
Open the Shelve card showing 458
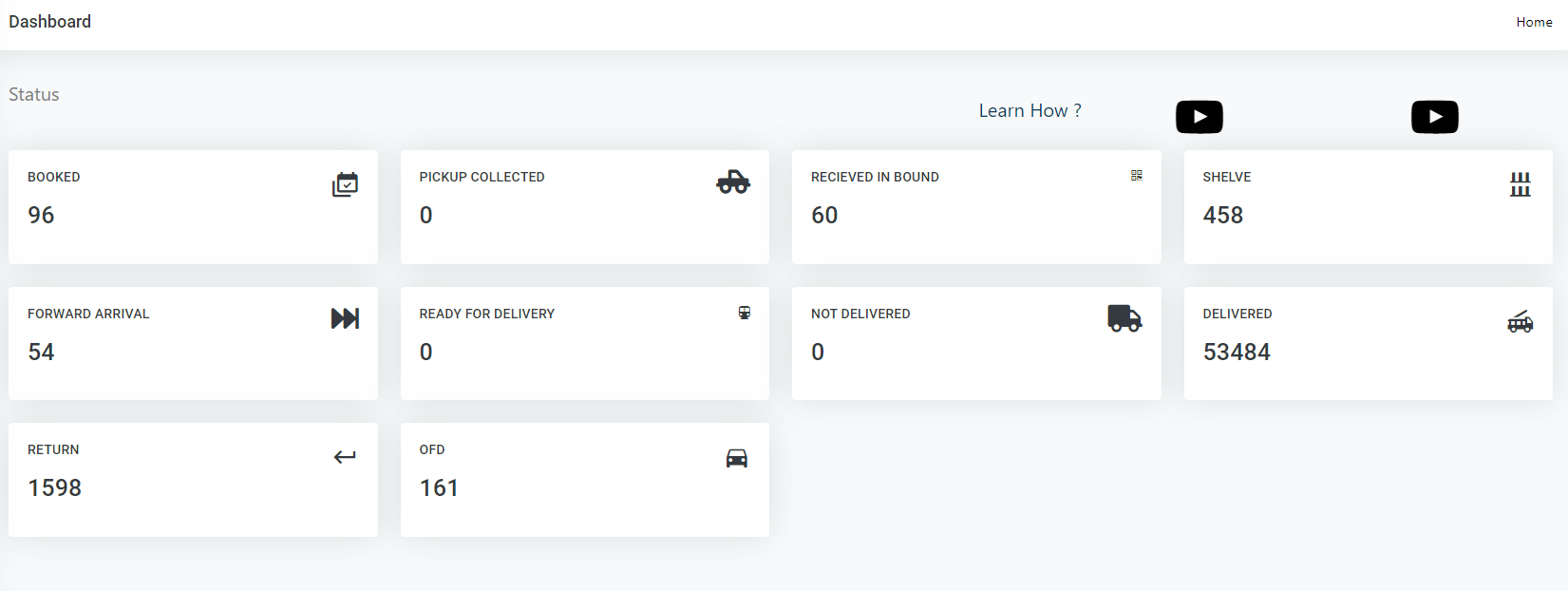1369,207
